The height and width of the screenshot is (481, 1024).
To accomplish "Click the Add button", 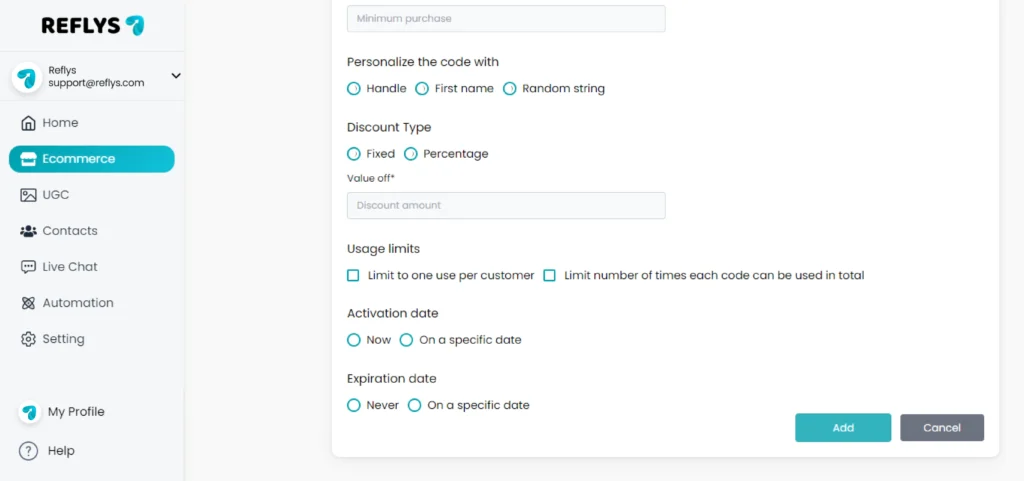I will click(x=843, y=428).
